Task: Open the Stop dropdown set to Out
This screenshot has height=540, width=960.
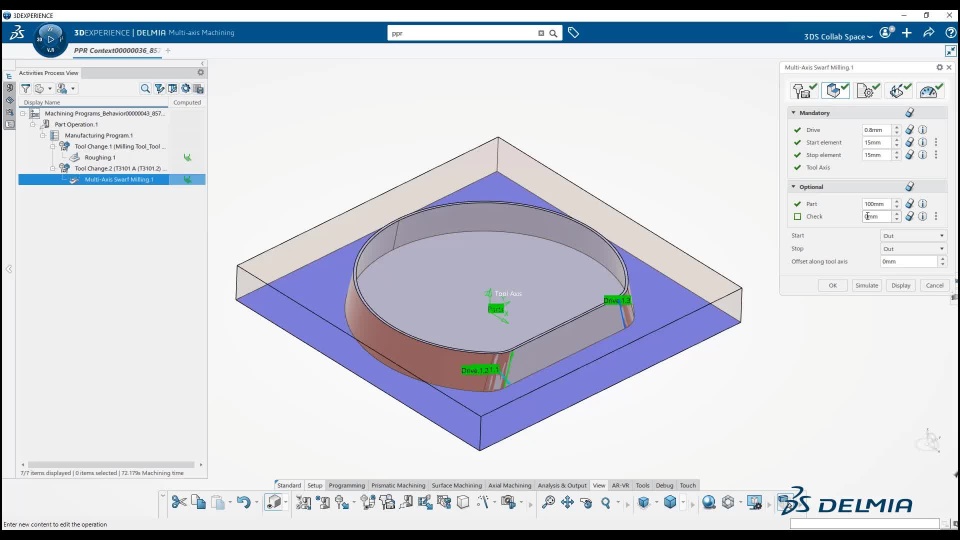Action: (913, 249)
